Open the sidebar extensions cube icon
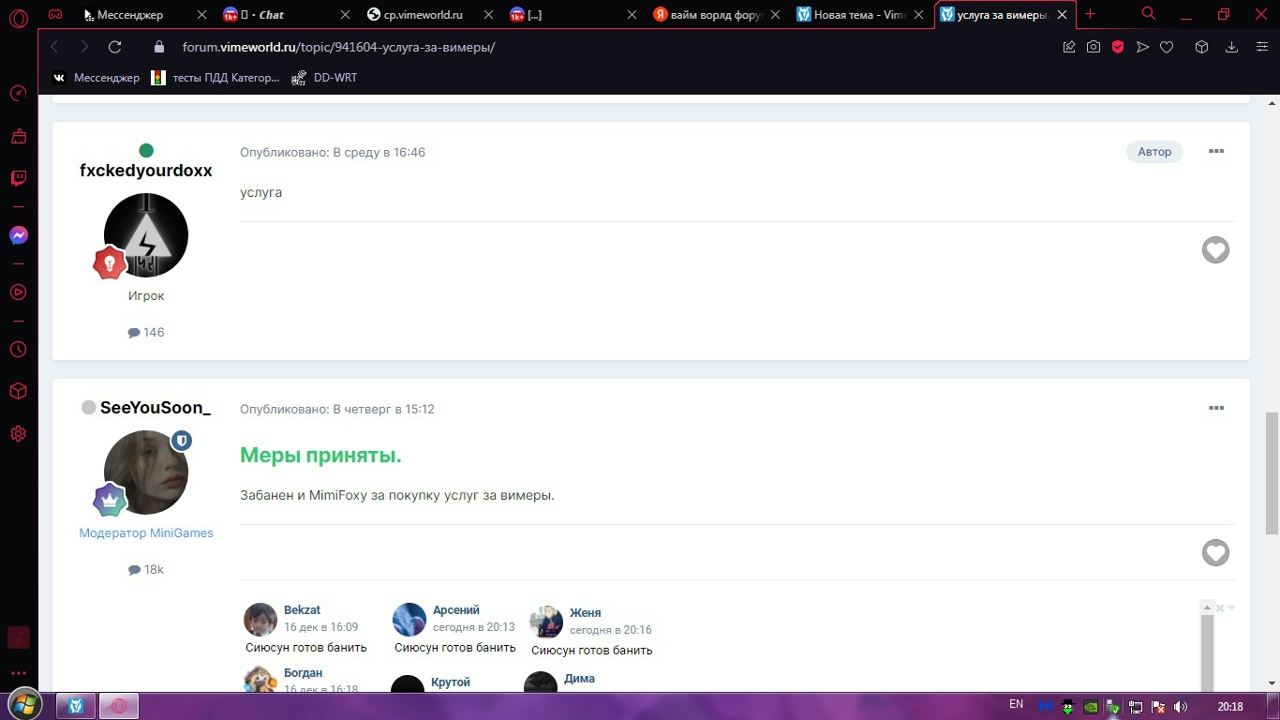1280x720 pixels. coord(18,391)
